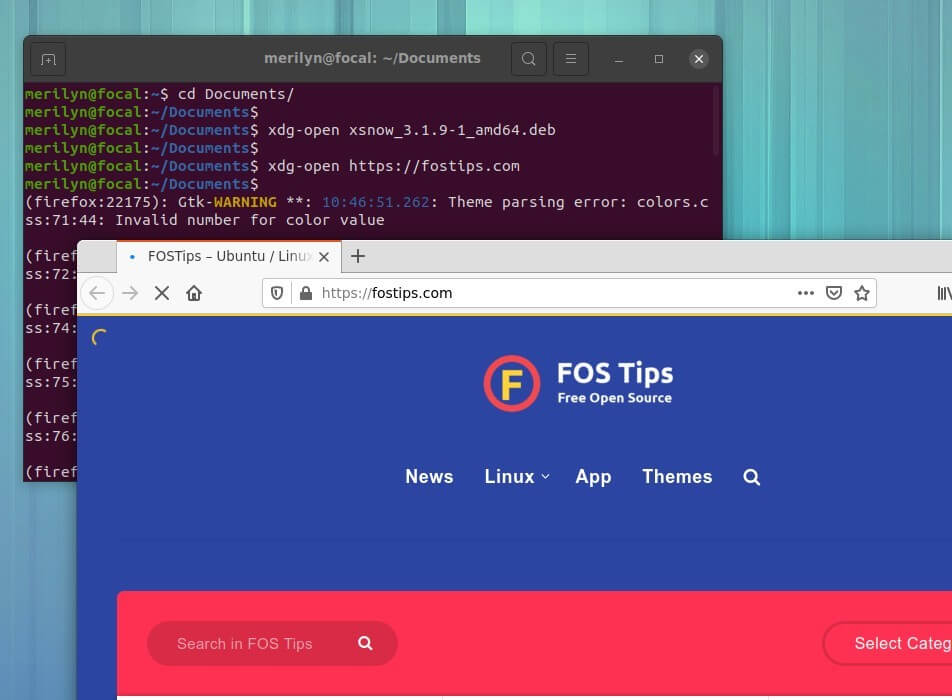Image resolution: width=952 pixels, height=700 pixels.
Task: Open a new Firefox tab
Action: click(x=358, y=256)
